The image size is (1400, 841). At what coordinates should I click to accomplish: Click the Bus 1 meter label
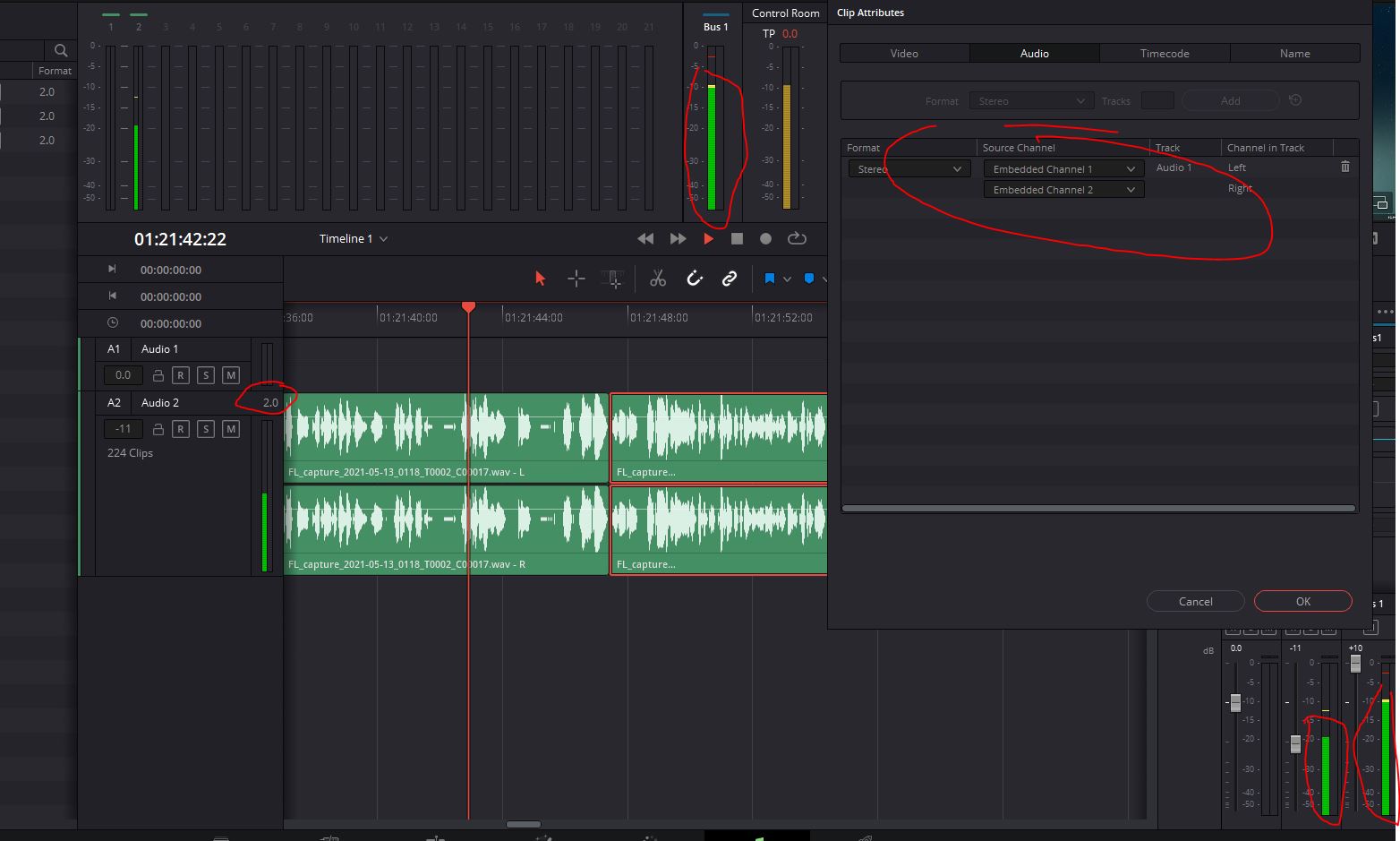pos(715,27)
